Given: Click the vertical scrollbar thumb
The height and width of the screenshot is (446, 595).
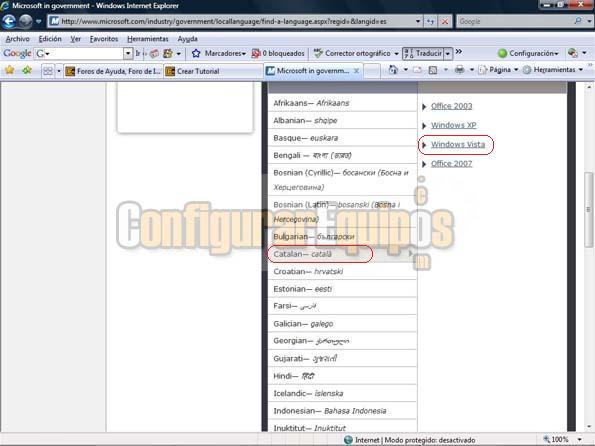Looking at the screenshot, I should [x=589, y=210].
